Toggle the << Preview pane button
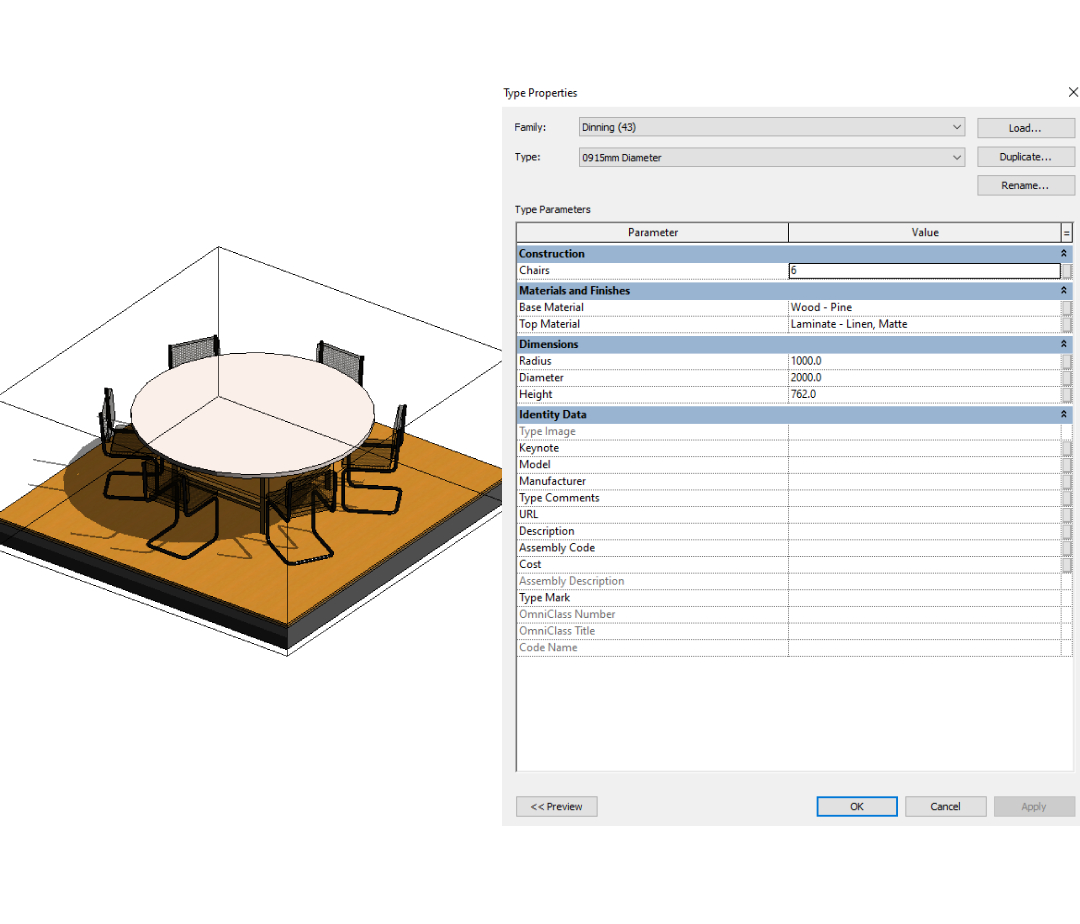The width and height of the screenshot is (1080, 924). (x=556, y=806)
